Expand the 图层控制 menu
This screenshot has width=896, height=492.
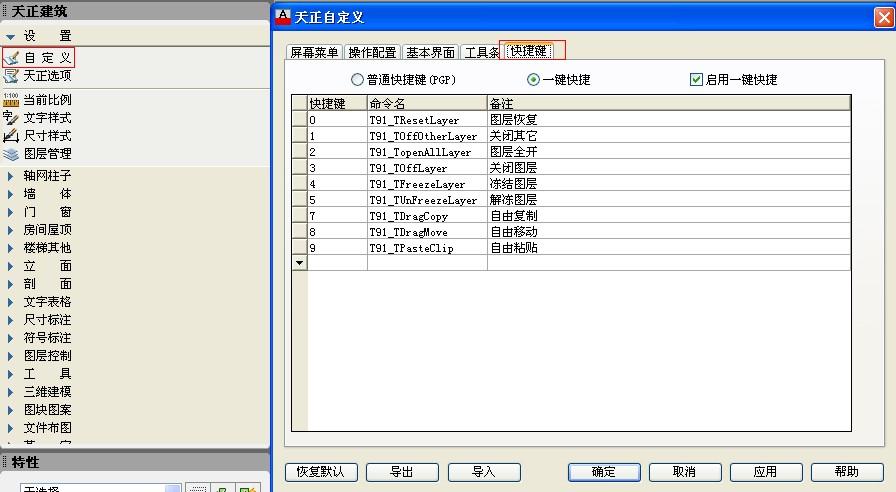[x=10, y=356]
